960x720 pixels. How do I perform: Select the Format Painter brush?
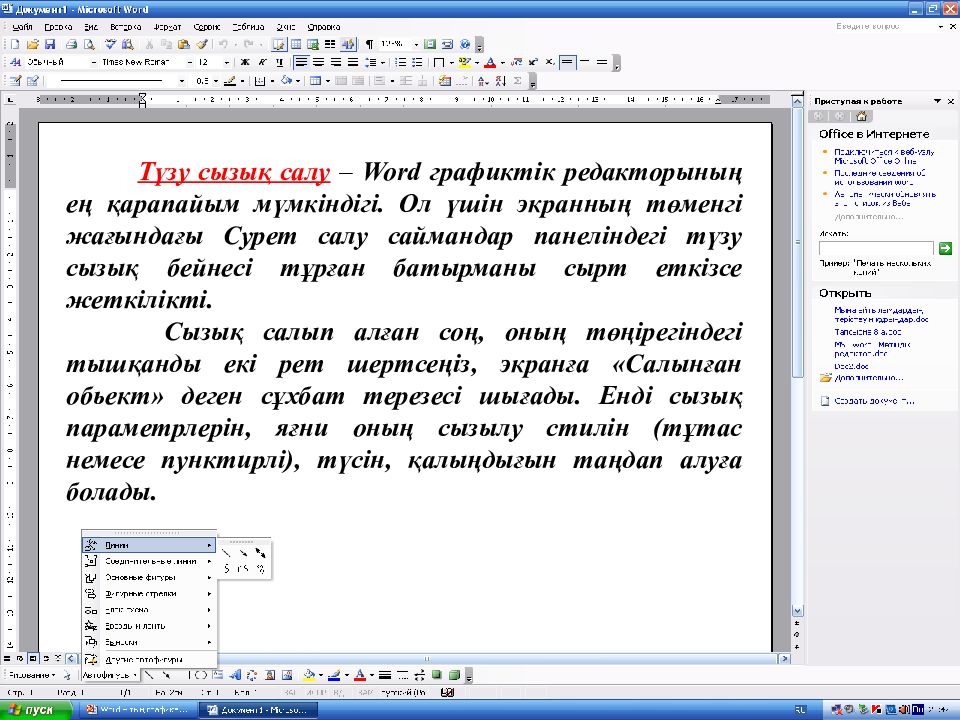[x=202, y=44]
